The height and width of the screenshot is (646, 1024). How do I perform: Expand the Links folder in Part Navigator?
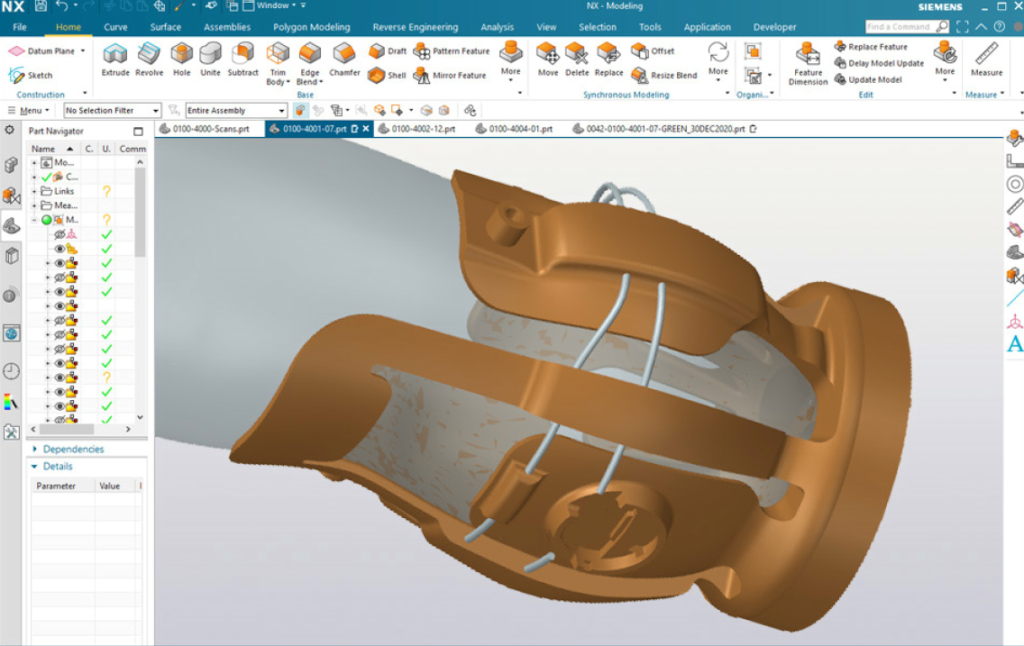coord(34,191)
